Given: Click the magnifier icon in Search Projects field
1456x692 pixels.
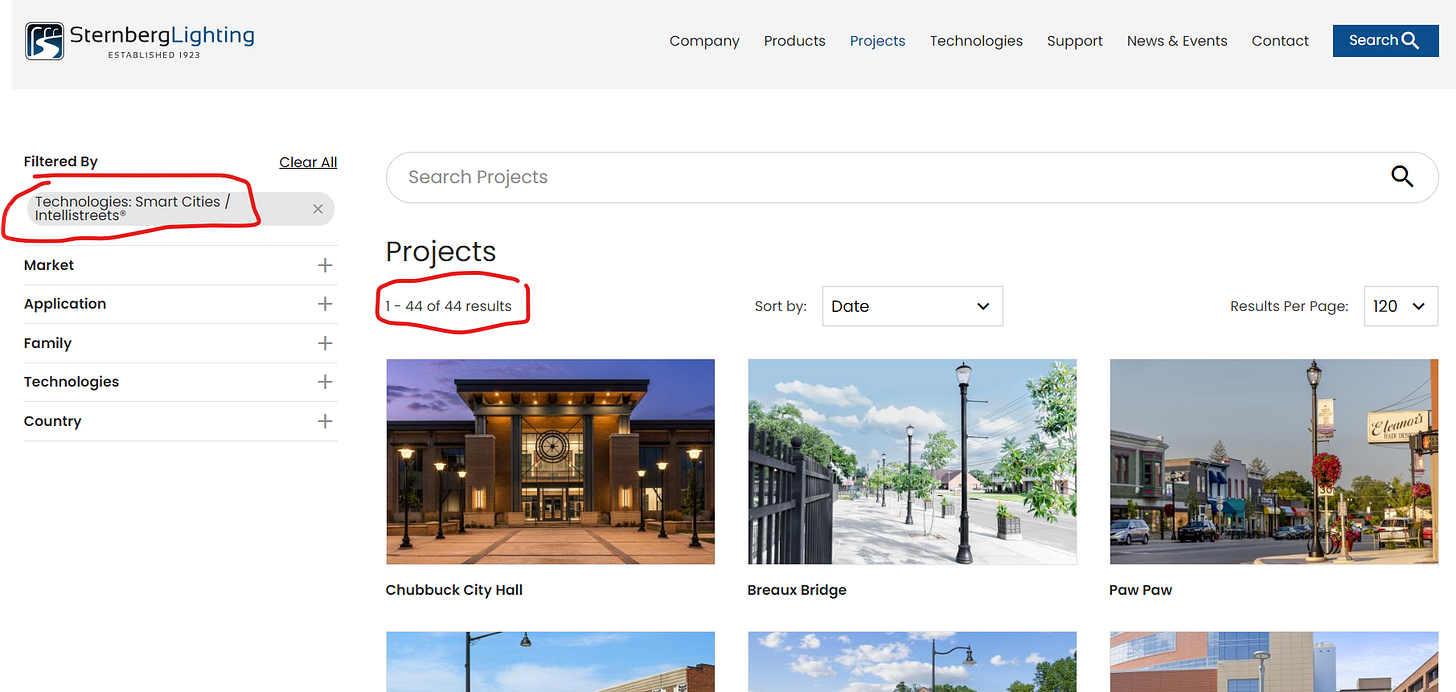Looking at the screenshot, I should pos(1402,177).
